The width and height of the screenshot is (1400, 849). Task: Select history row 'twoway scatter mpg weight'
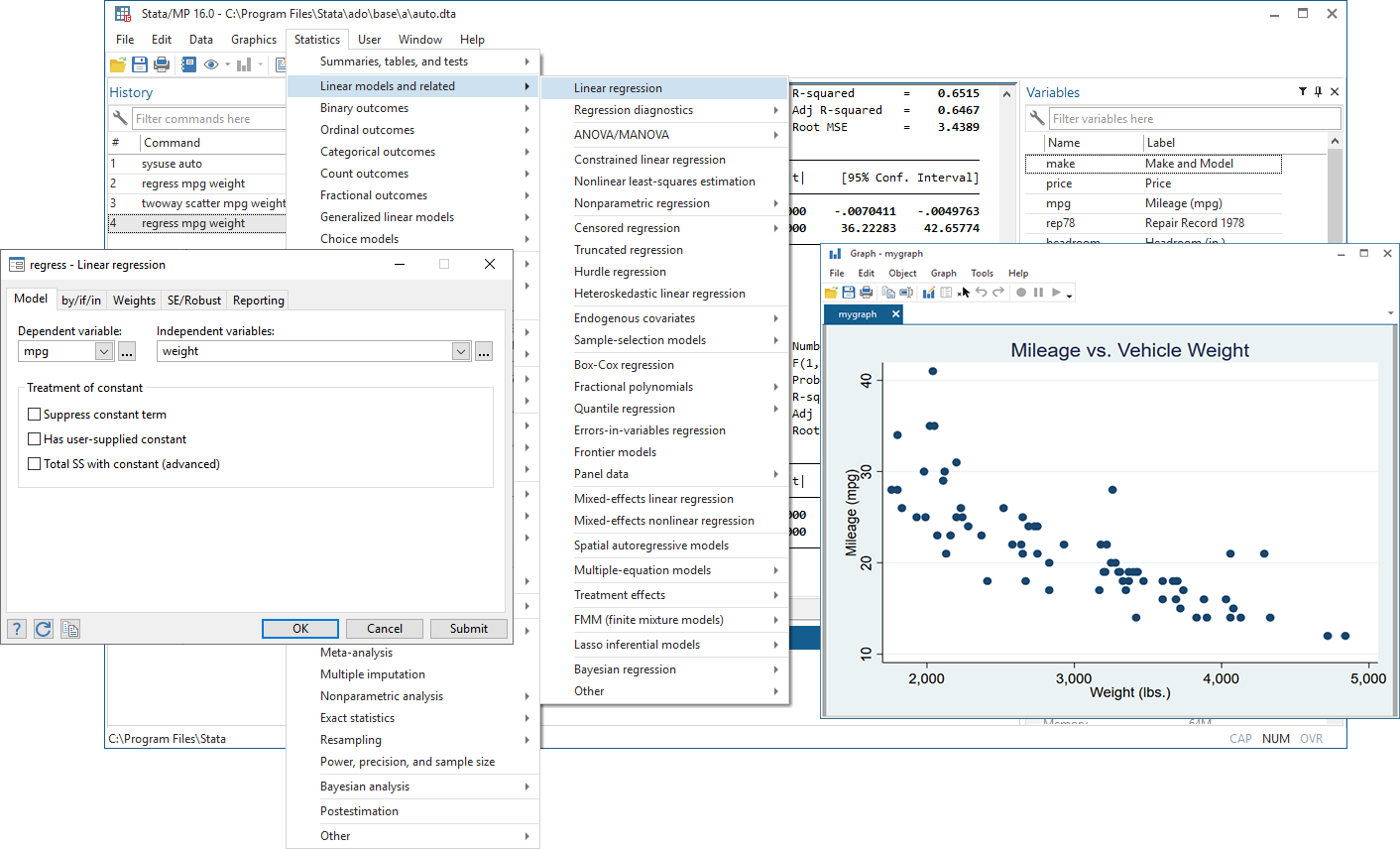[x=196, y=203]
